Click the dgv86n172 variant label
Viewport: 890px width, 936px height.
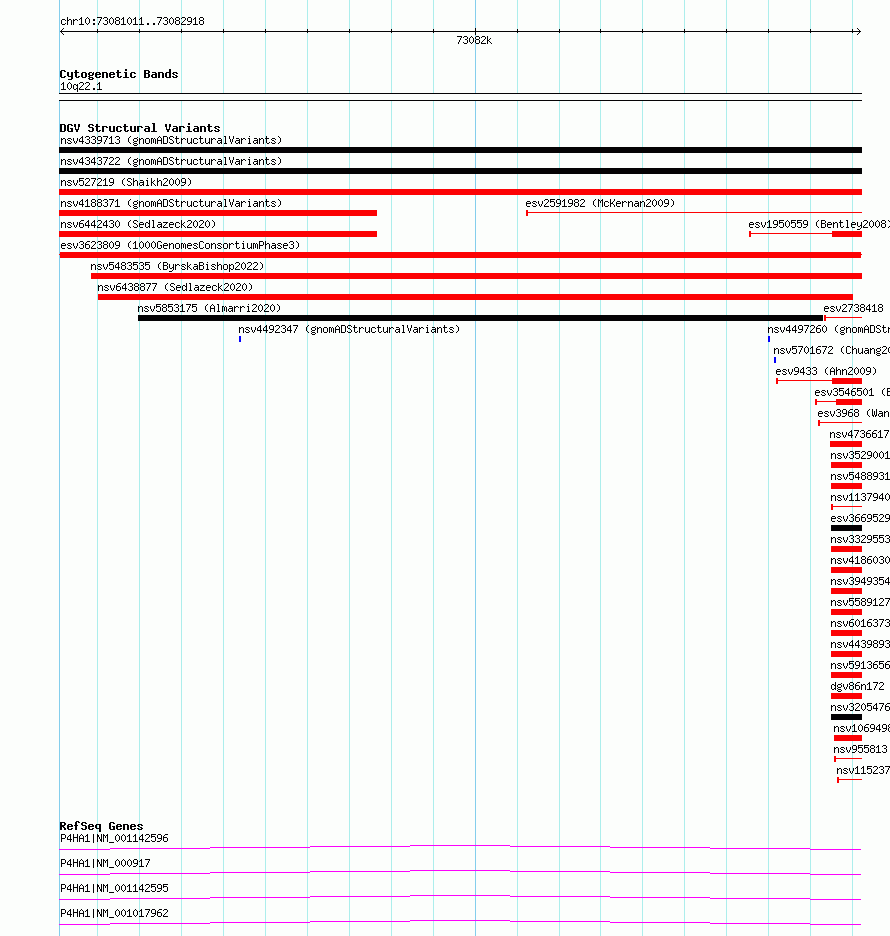(857, 686)
